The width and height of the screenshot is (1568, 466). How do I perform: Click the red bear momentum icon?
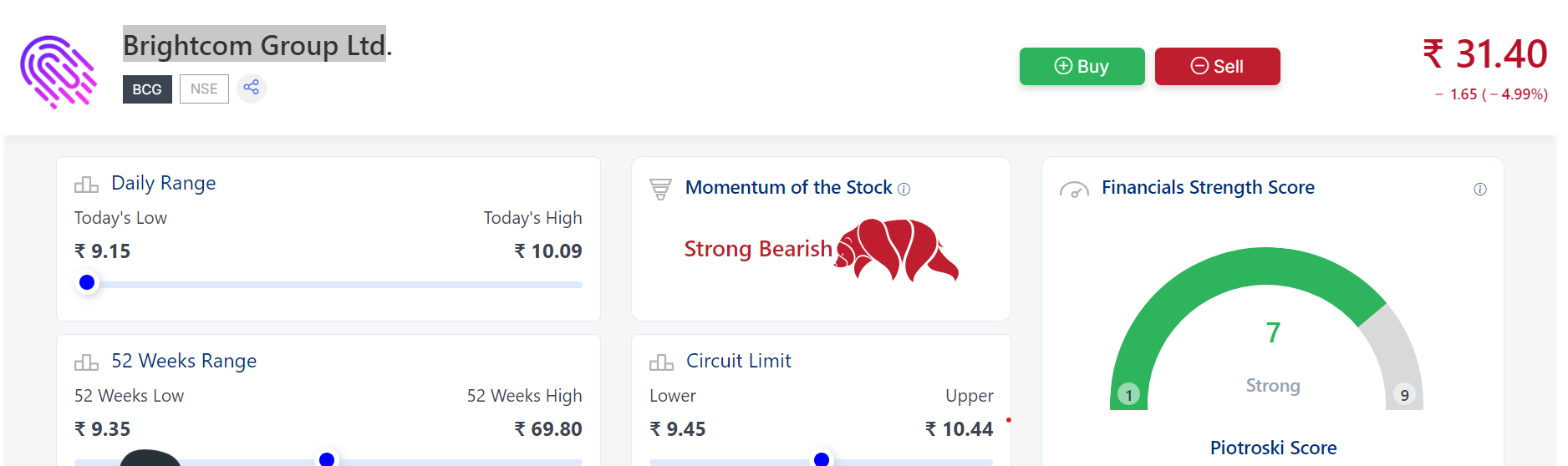(897, 250)
